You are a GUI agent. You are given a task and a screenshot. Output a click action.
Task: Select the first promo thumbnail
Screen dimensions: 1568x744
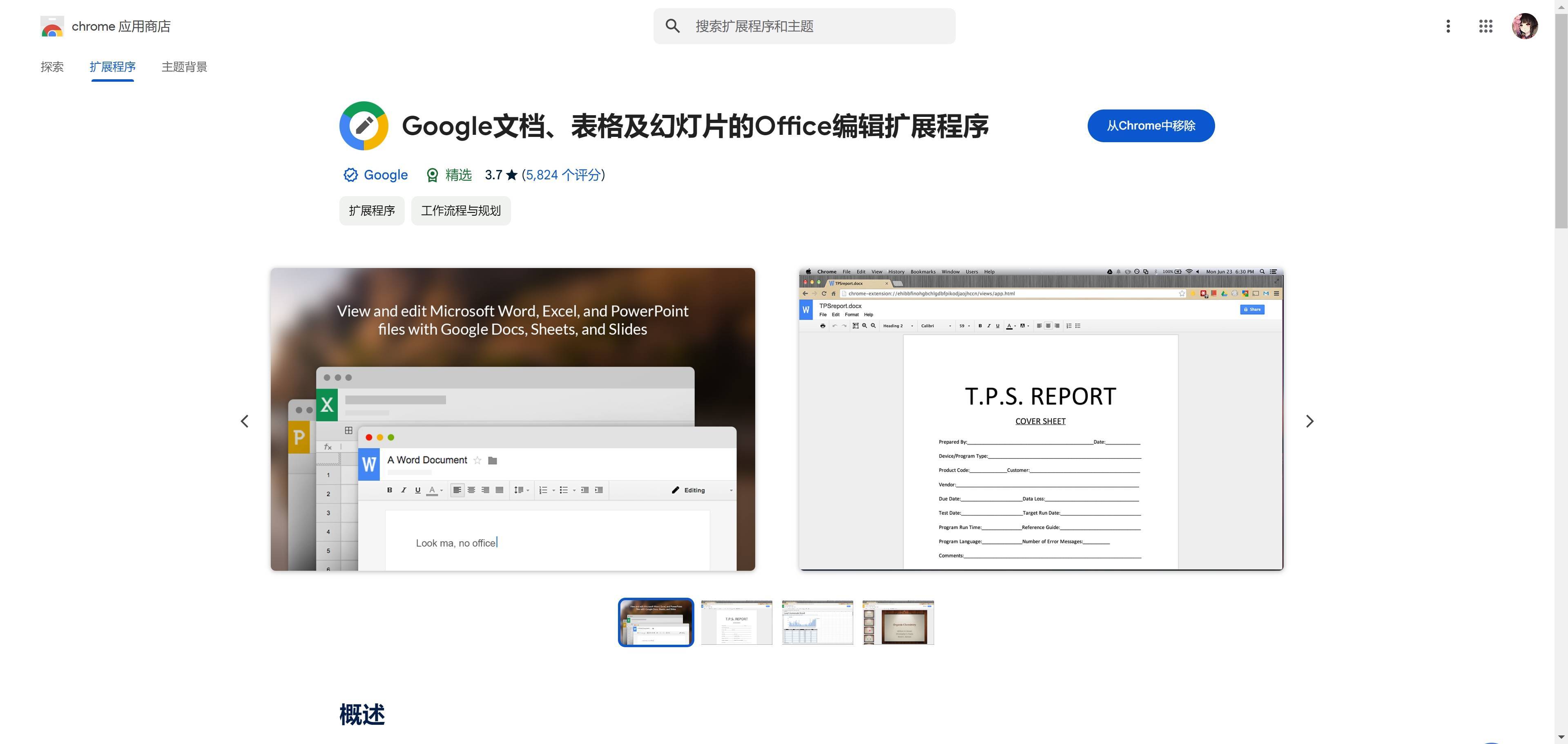tap(656, 622)
